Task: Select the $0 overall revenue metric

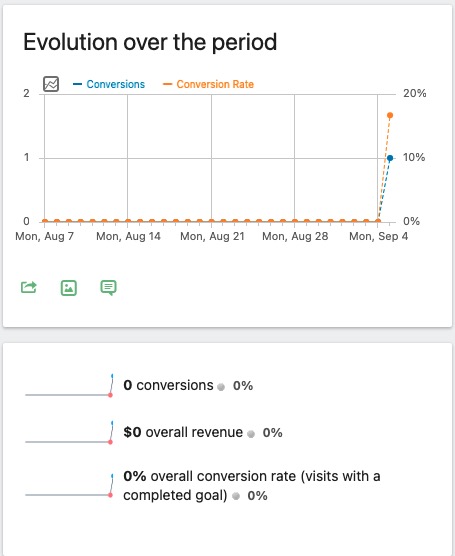Action: [x=183, y=433]
